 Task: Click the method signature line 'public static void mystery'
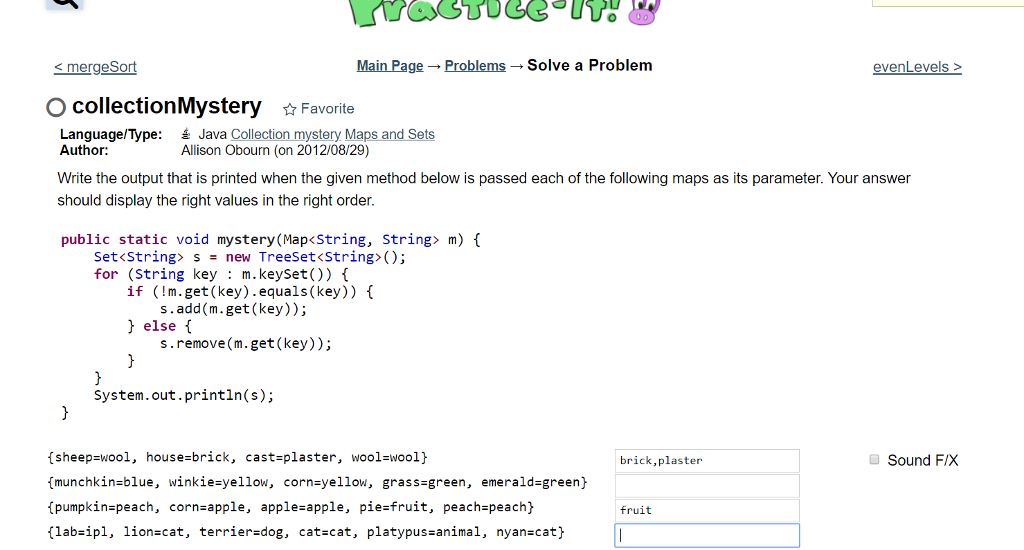pyautogui.click(x=270, y=240)
